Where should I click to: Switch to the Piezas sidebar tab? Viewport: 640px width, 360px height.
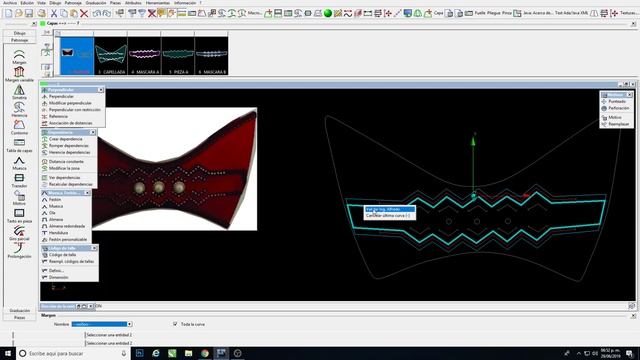pos(19,317)
